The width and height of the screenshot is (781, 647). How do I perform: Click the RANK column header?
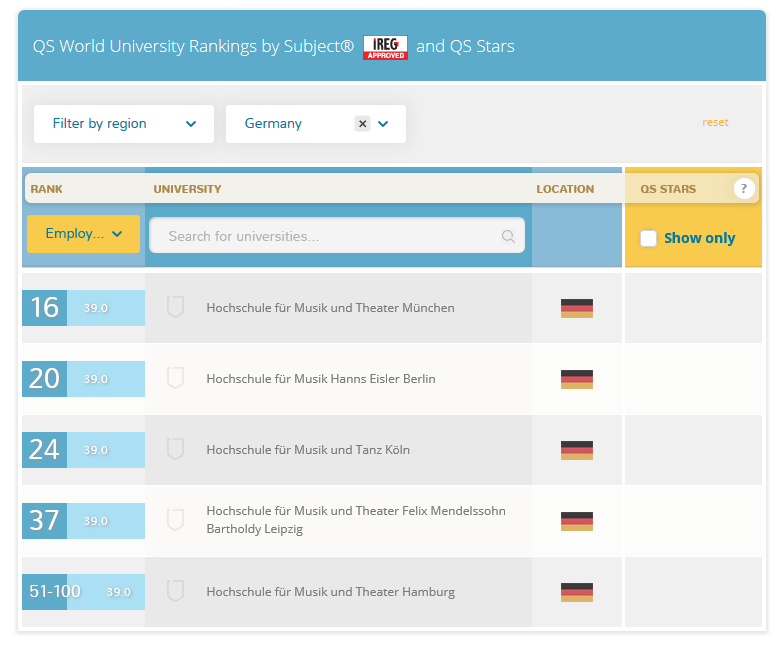click(46, 189)
